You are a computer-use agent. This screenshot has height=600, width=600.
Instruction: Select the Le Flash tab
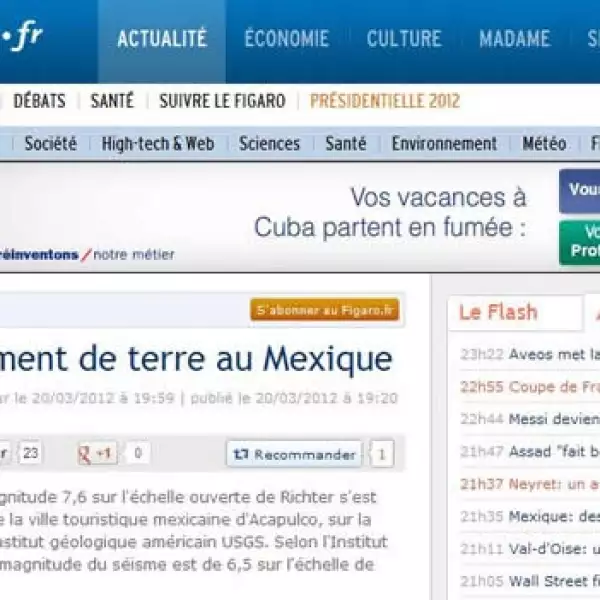coord(515,312)
